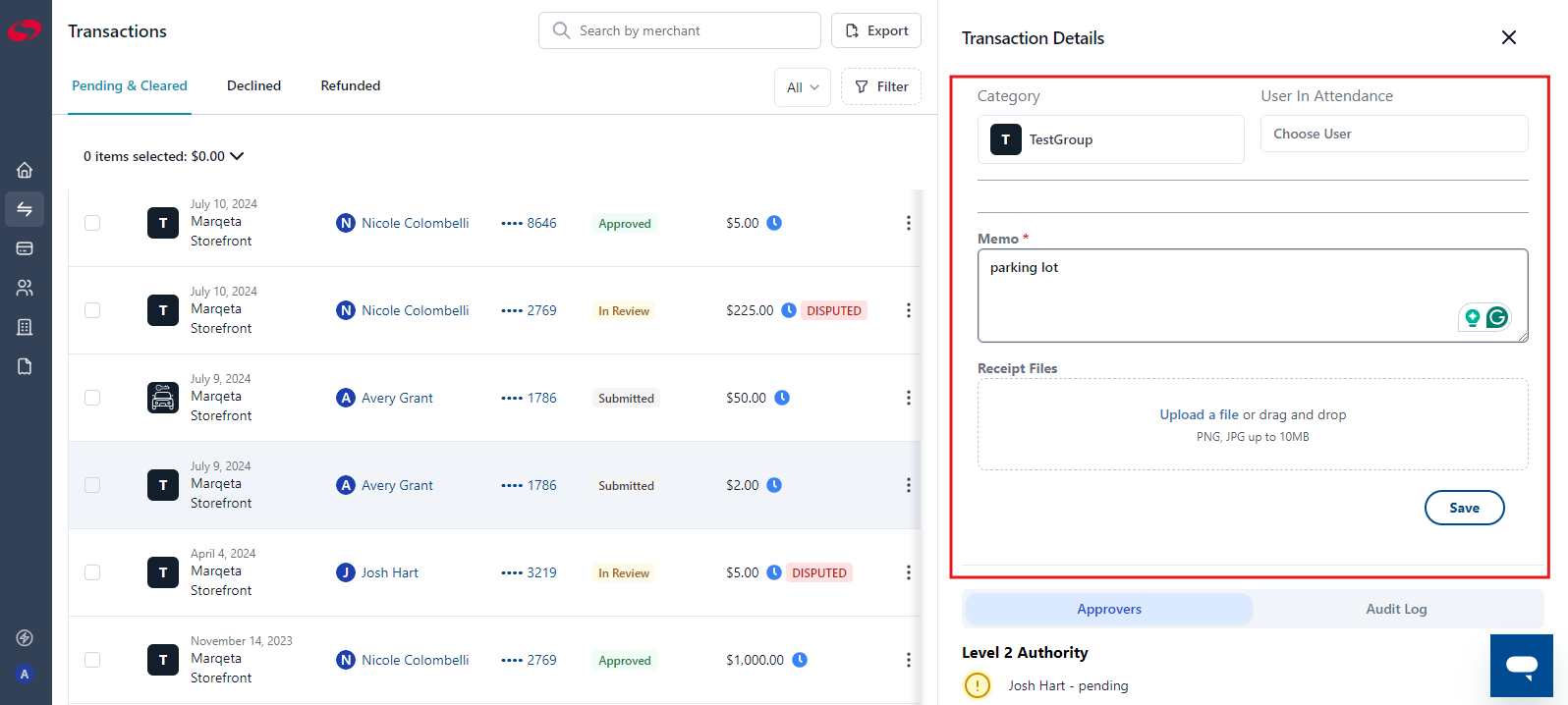Click the green lightbulb icon in the memo
Screen dimensions: 1568x705
1472,317
